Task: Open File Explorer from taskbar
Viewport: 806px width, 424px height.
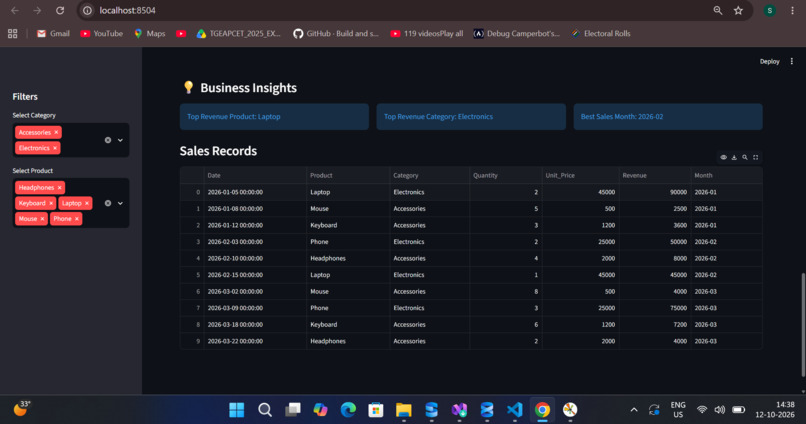Action: [x=404, y=410]
